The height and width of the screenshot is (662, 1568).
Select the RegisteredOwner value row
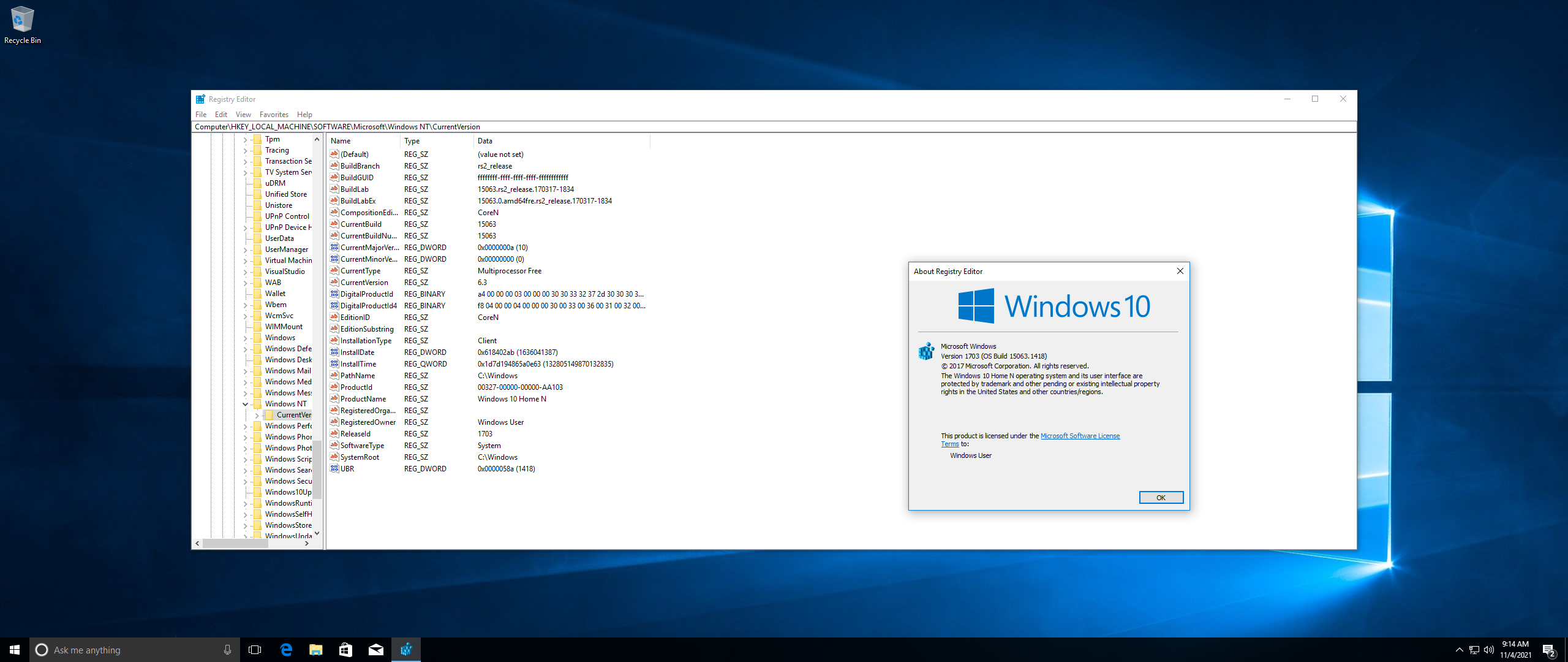(x=488, y=422)
